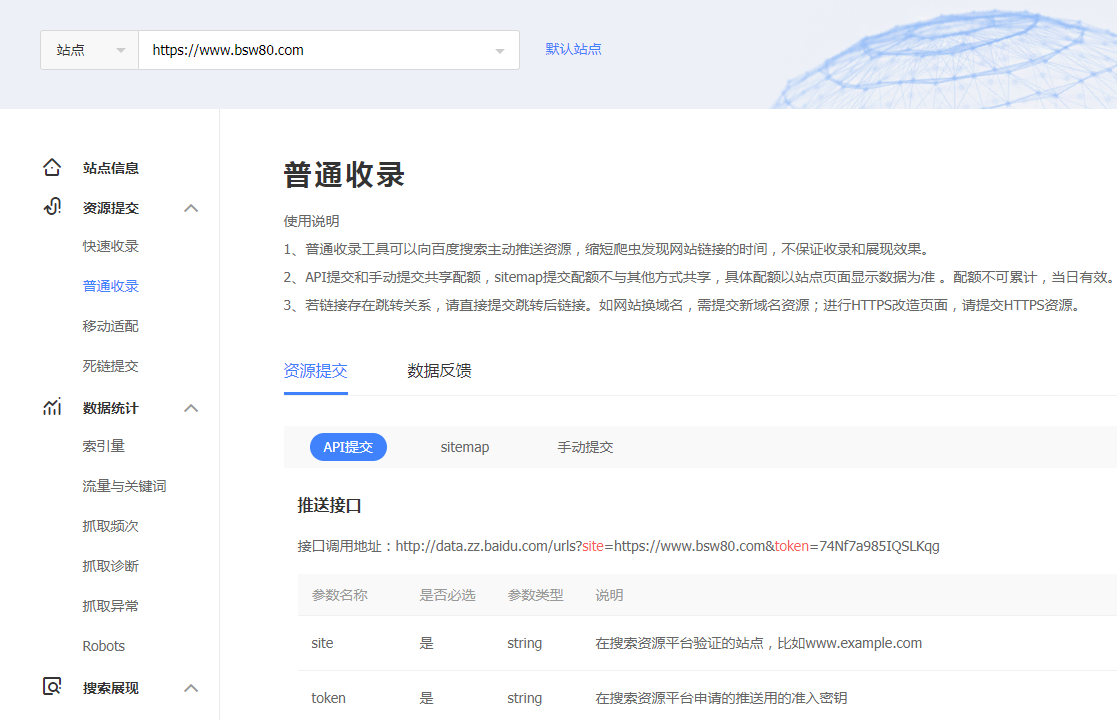
Task: Select the API提交 pill button
Action: (x=348, y=447)
